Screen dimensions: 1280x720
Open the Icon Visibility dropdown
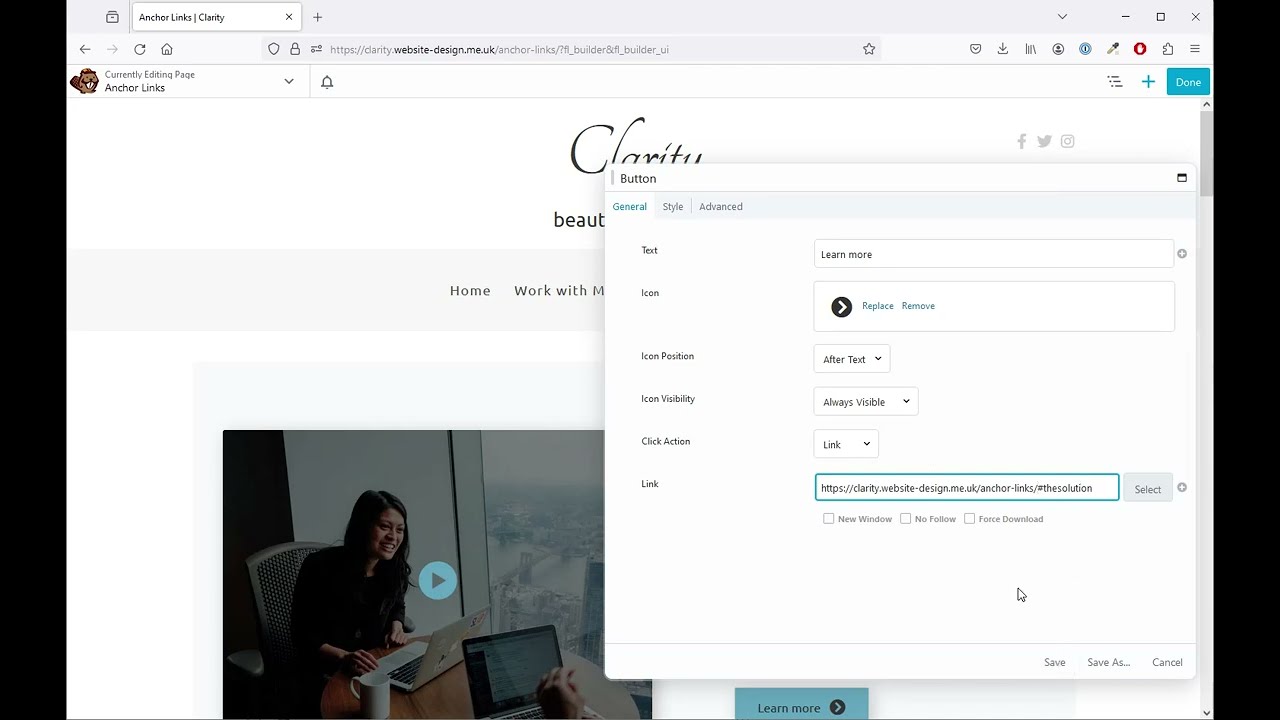point(866,402)
